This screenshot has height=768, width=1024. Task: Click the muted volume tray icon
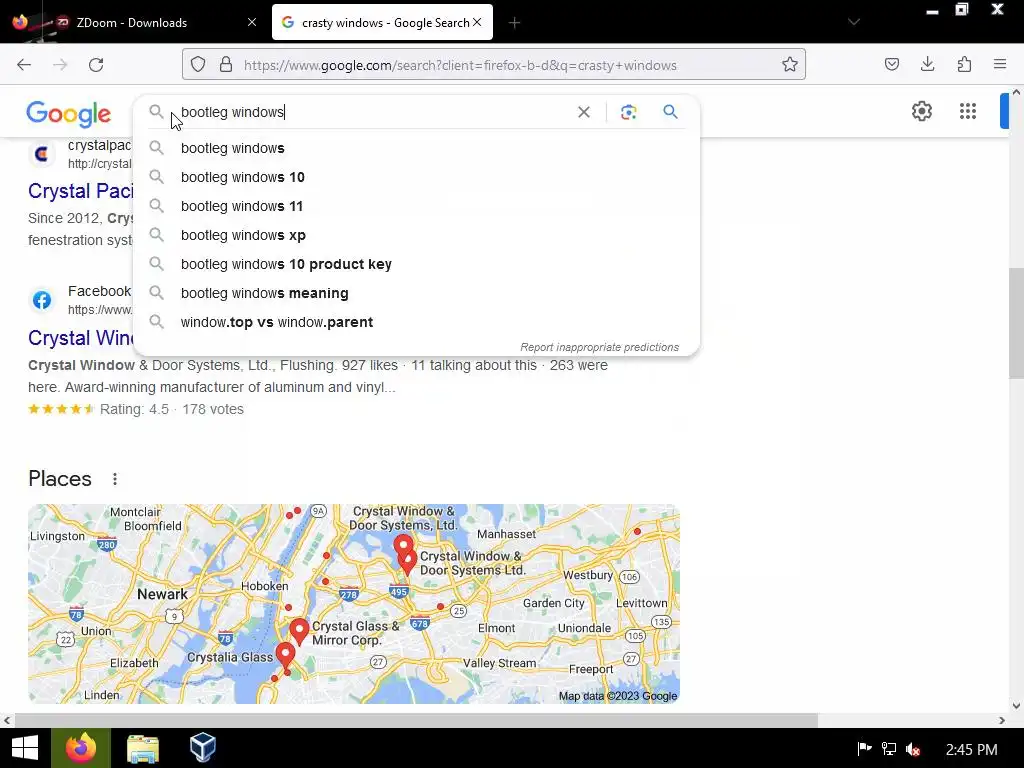tap(913, 749)
